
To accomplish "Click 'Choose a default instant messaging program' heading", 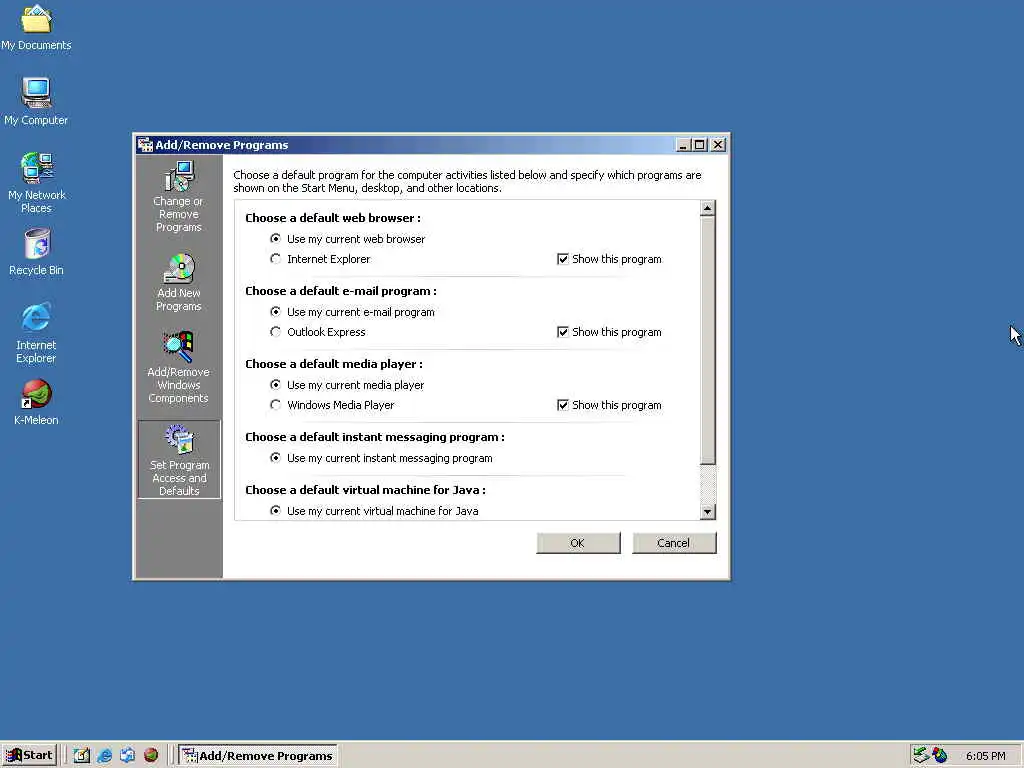I will click(375, 438).
